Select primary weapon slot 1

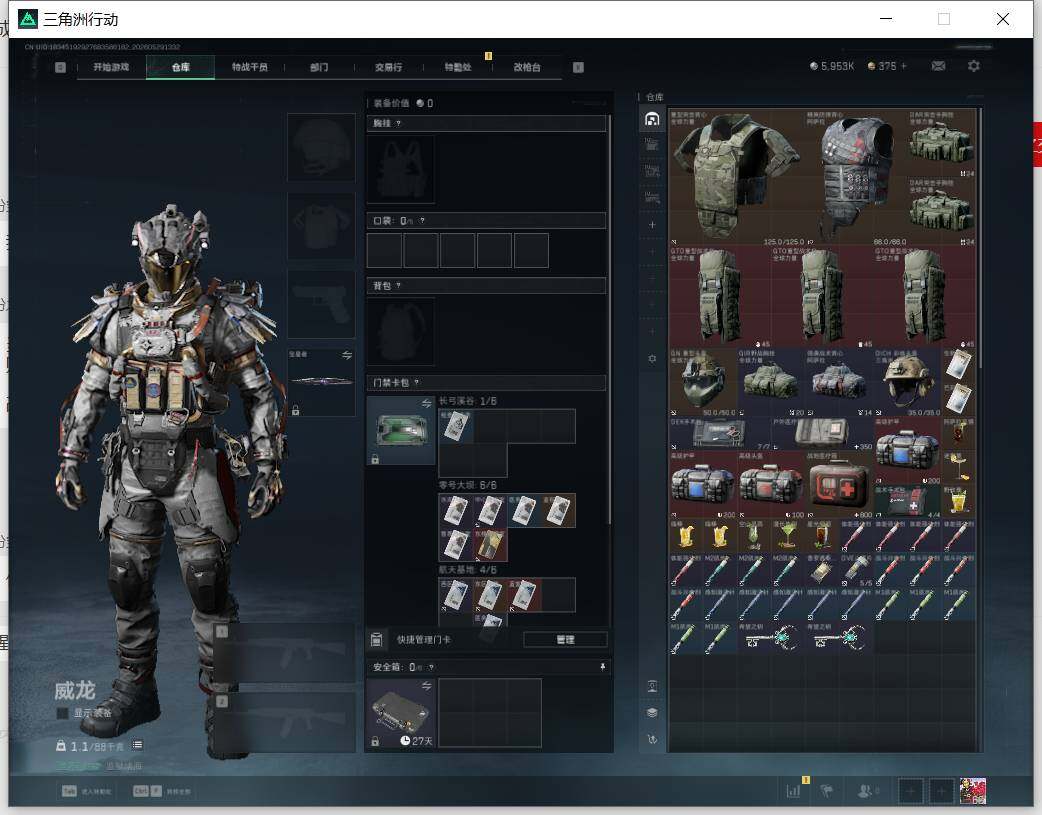pos(284,653)
